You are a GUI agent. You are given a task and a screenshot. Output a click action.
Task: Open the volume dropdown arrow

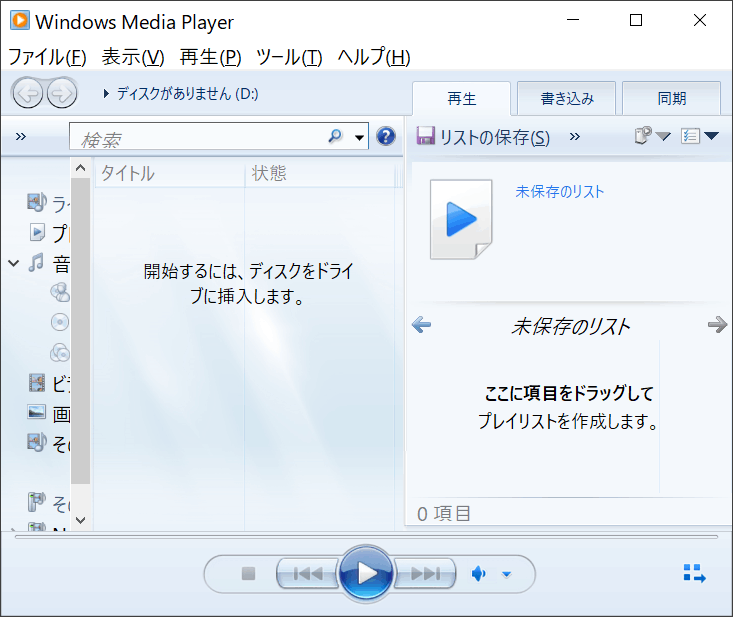click(506, 574)
